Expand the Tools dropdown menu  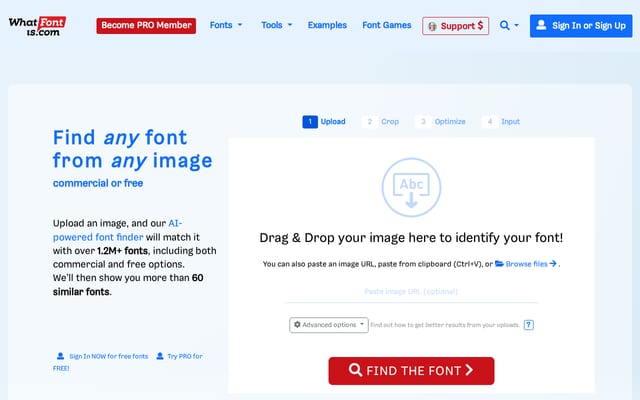(277, 25)
